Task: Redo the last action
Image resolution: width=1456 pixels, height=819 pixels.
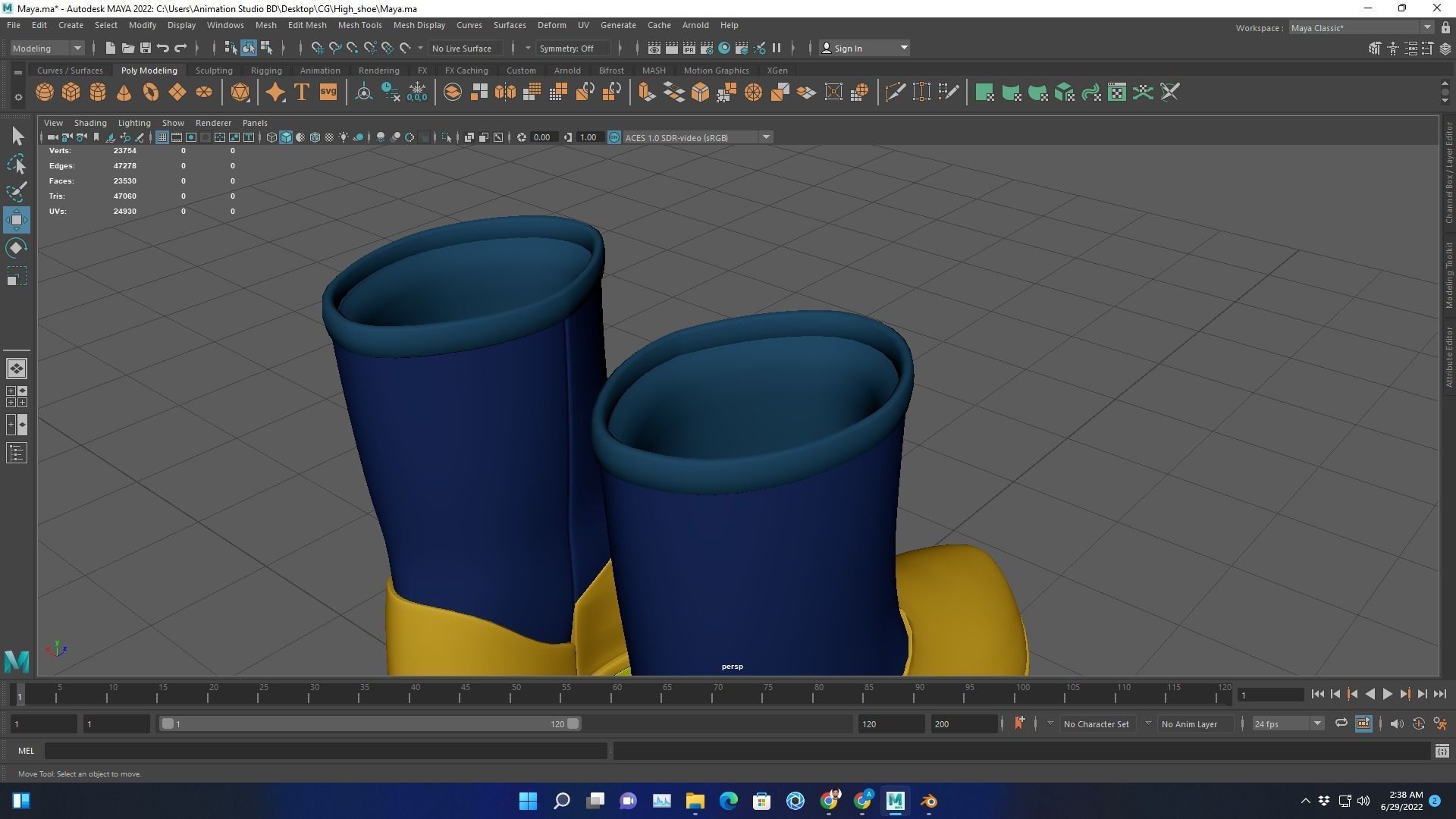Action: [180, 48]
